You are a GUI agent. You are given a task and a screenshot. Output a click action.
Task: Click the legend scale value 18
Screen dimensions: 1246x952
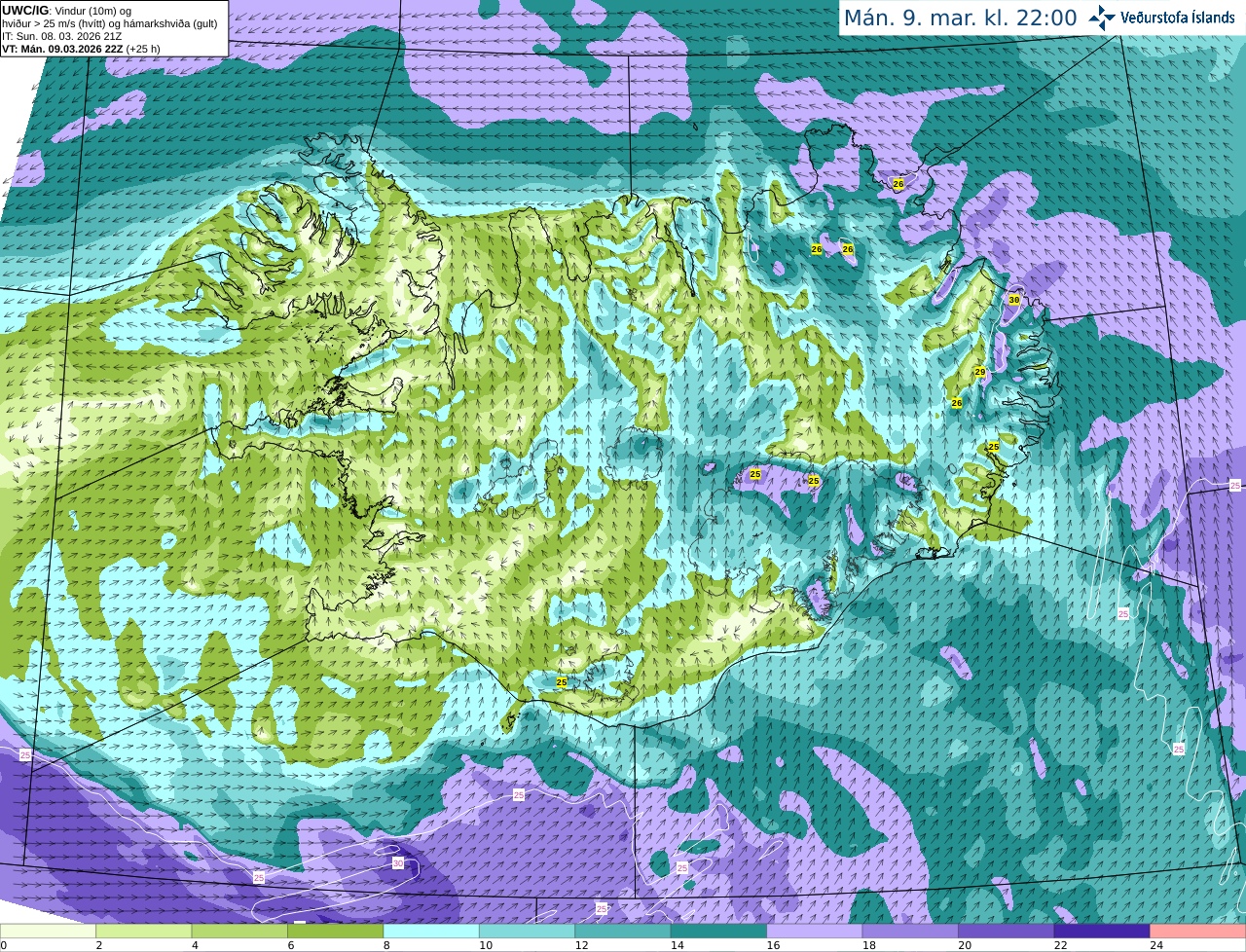coord(868,945)
